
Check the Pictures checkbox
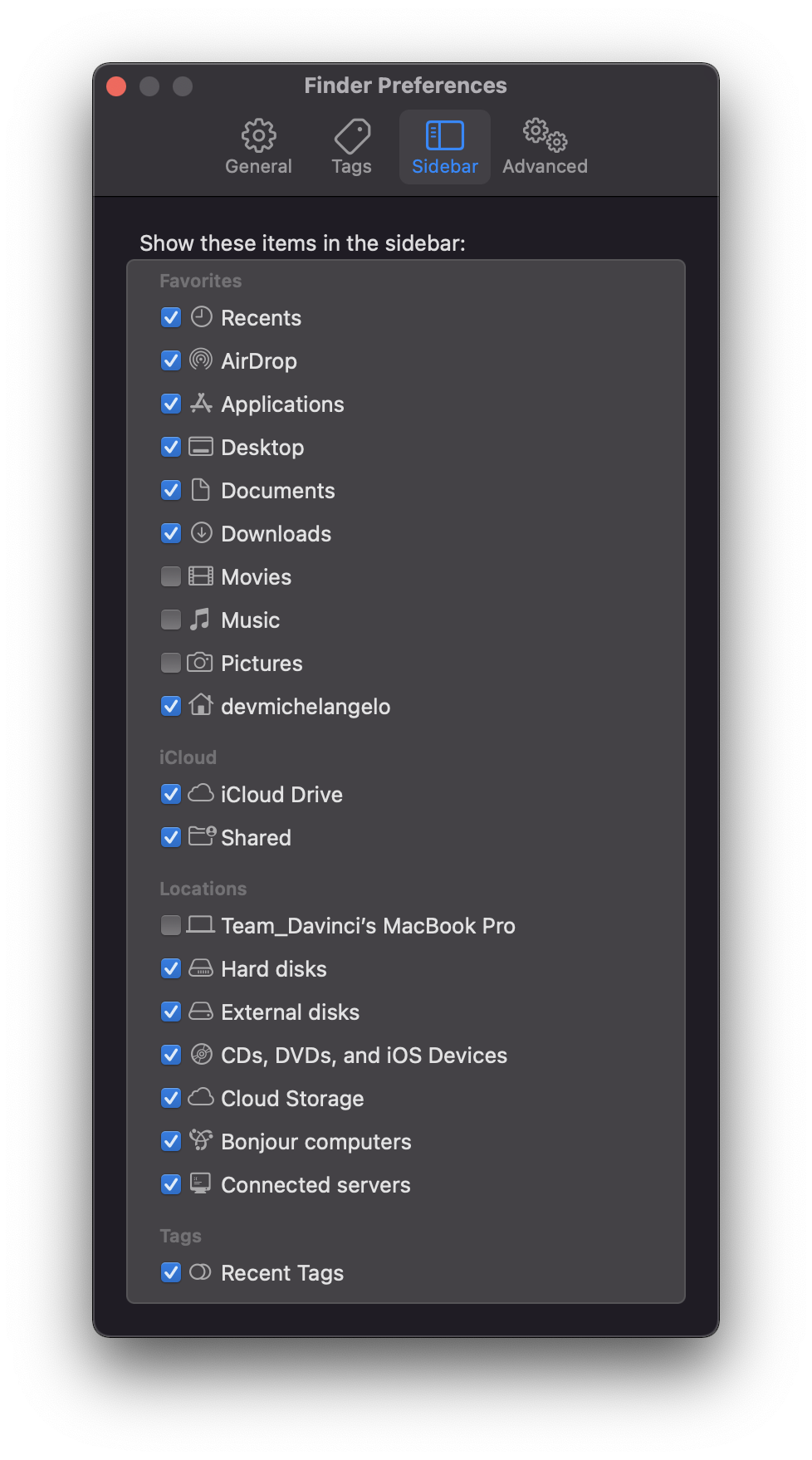171,663
